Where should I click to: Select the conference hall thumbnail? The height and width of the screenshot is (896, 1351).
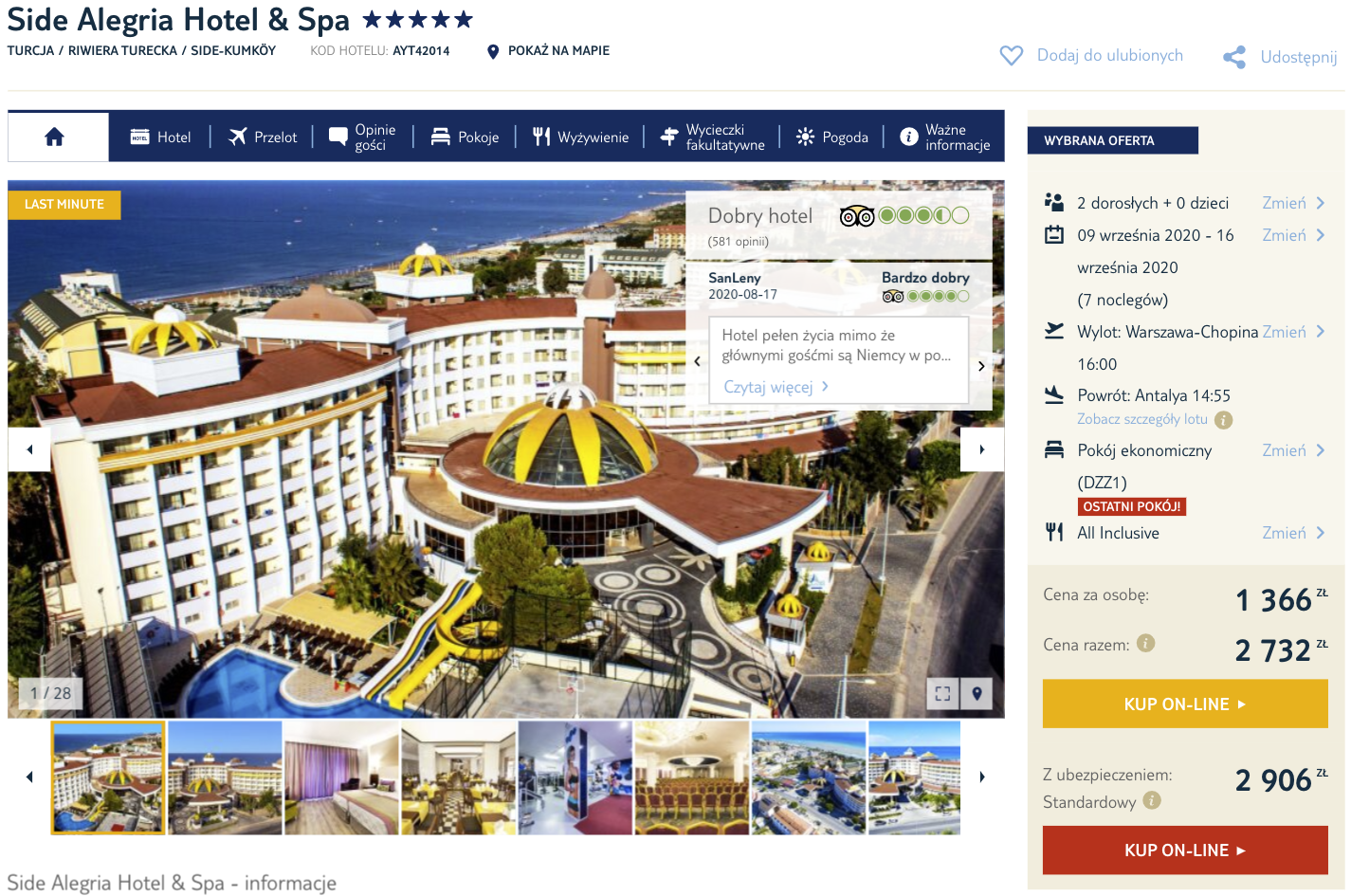click(x=692, y=777)
